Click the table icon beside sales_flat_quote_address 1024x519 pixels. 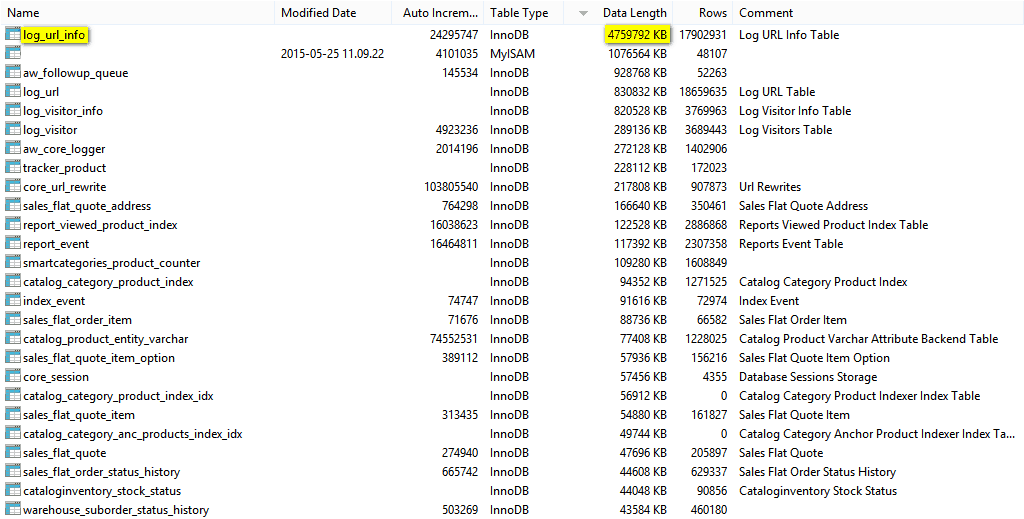(x=12, y=206)
